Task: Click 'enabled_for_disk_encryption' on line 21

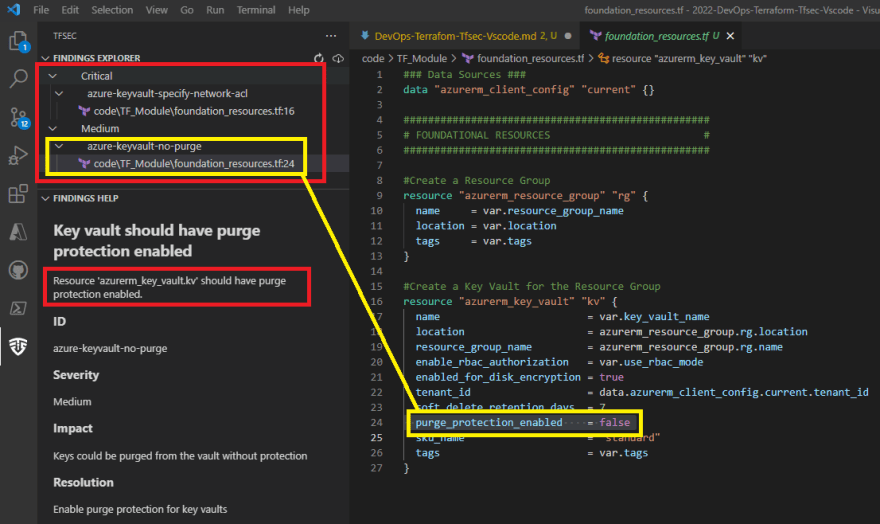Action: (x=498, y=377)
